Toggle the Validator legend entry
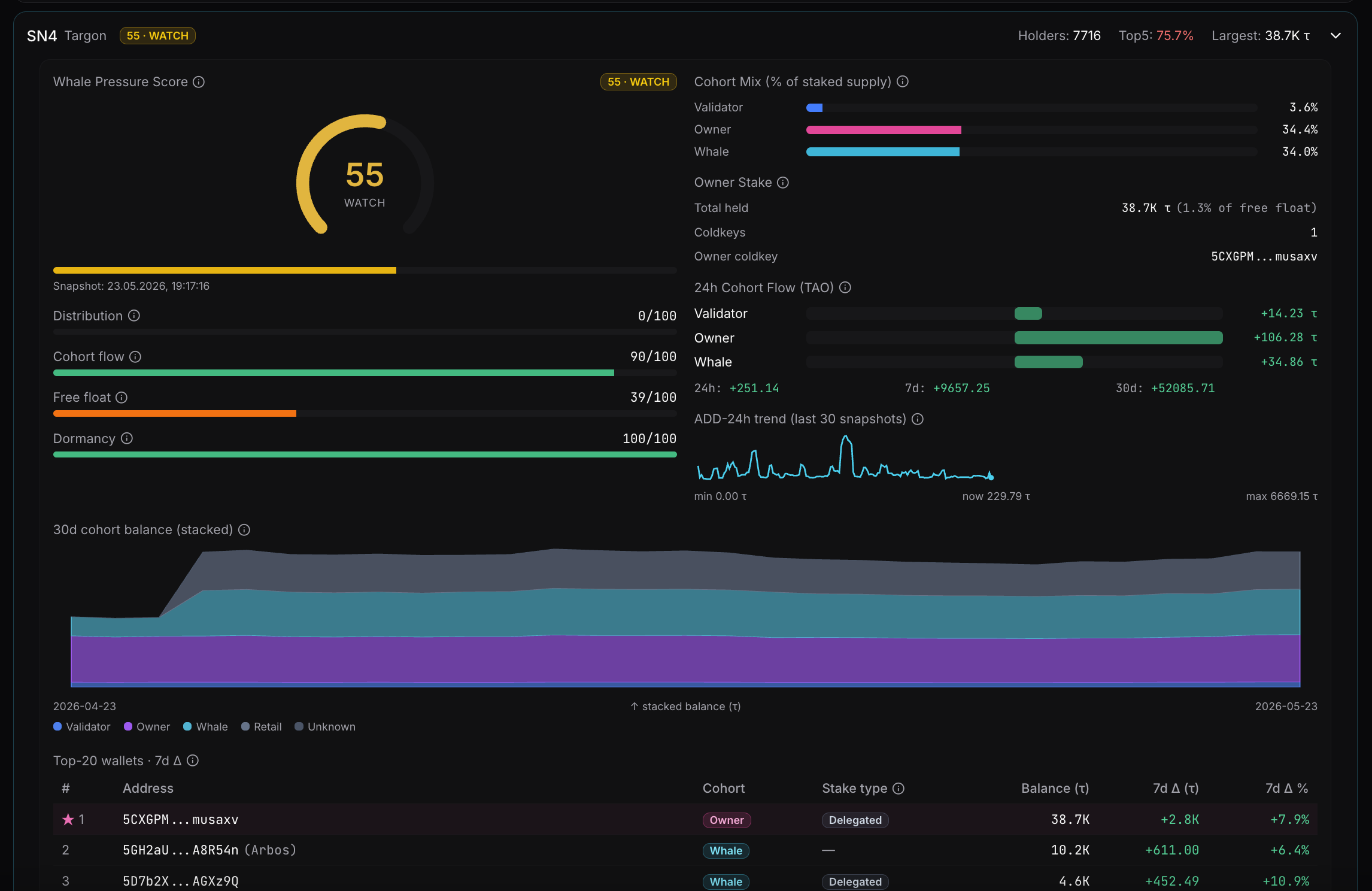This screenshot has width=1372, height=891. point(82,727)
